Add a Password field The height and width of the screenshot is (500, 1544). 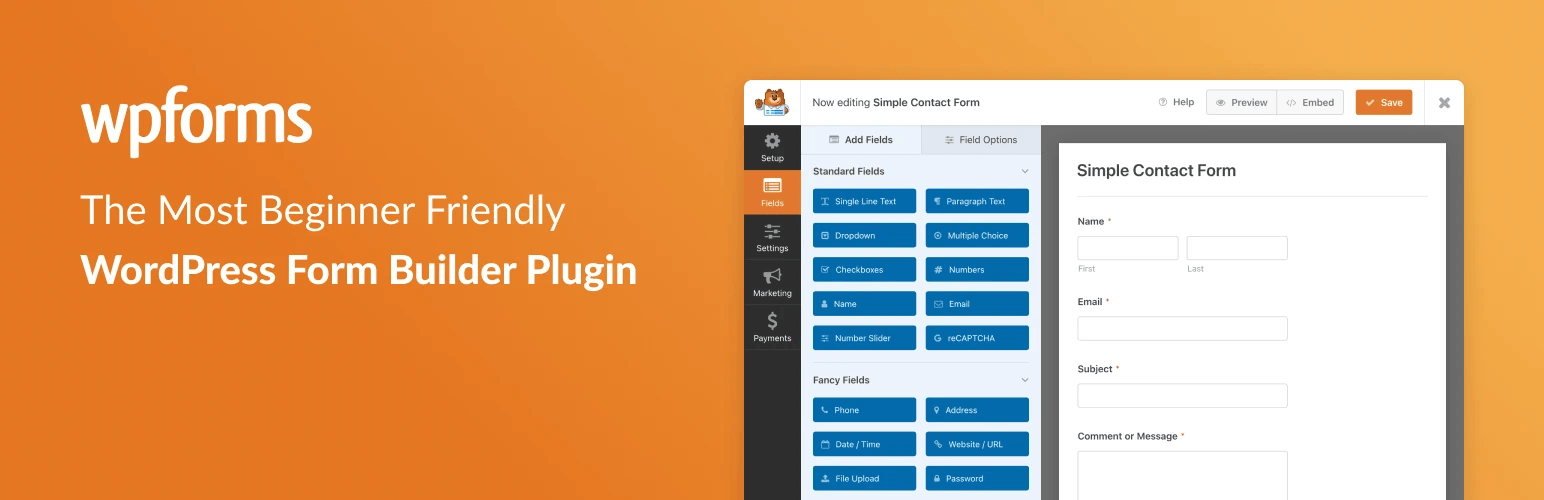point(977,478)
